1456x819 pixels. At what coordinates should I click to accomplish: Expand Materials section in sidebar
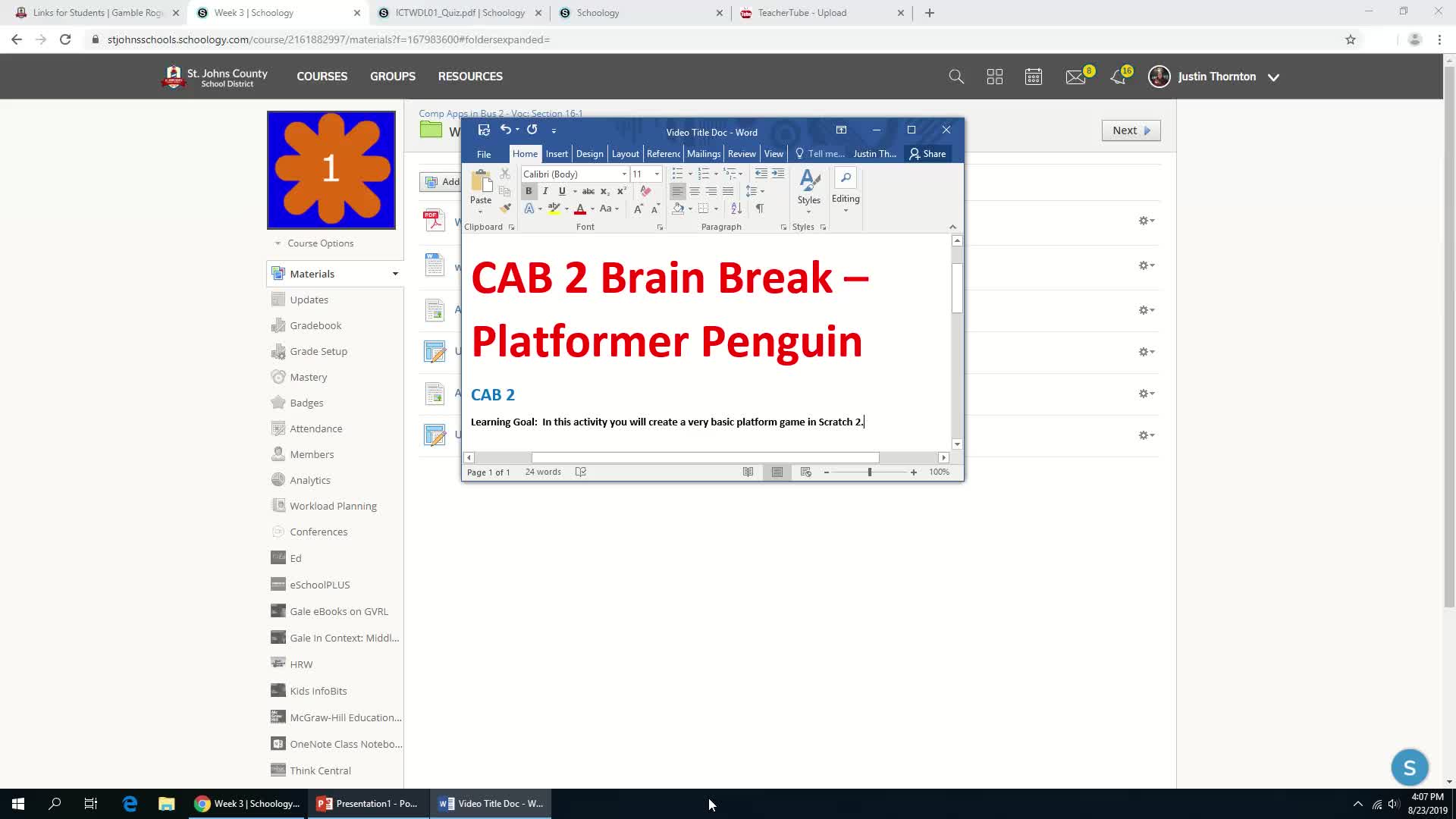coord(396,273)
